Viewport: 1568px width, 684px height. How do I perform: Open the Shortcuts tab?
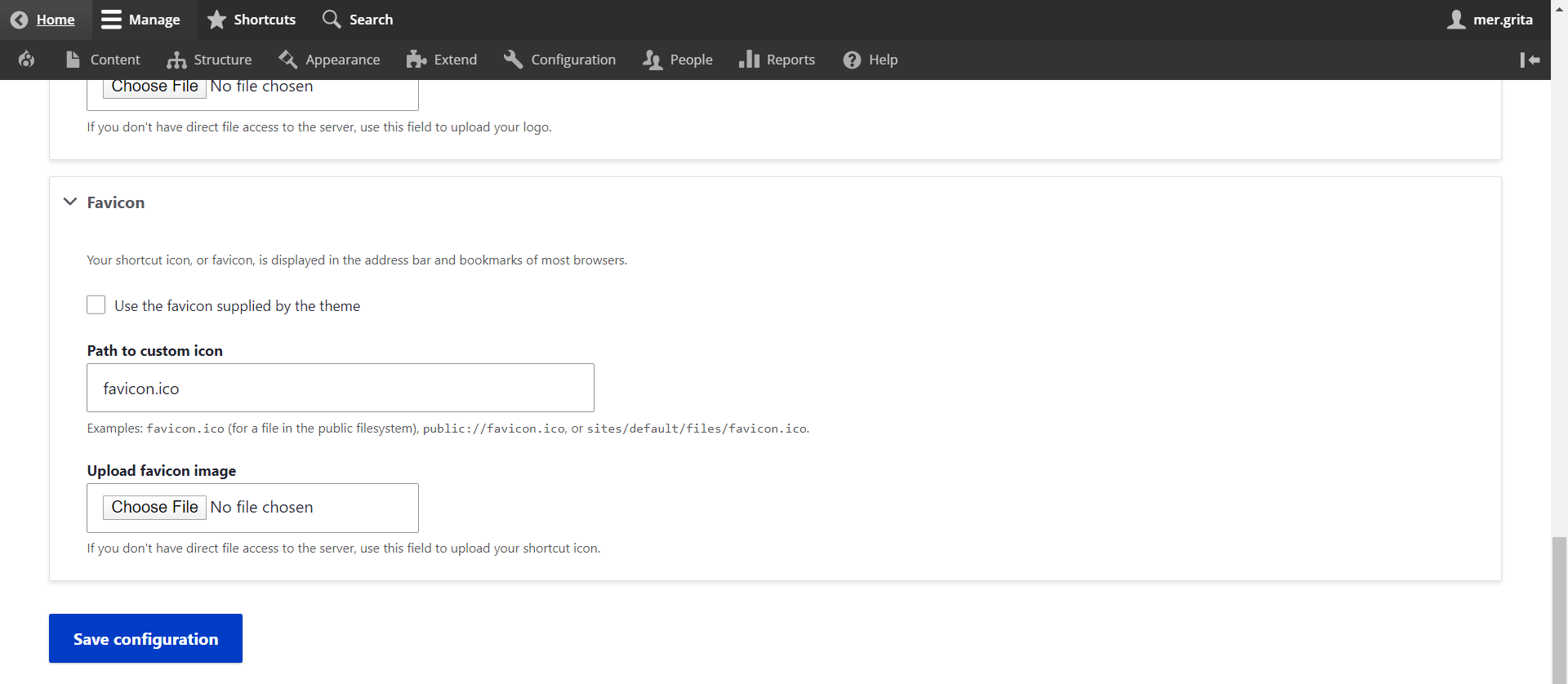(252, 20)
